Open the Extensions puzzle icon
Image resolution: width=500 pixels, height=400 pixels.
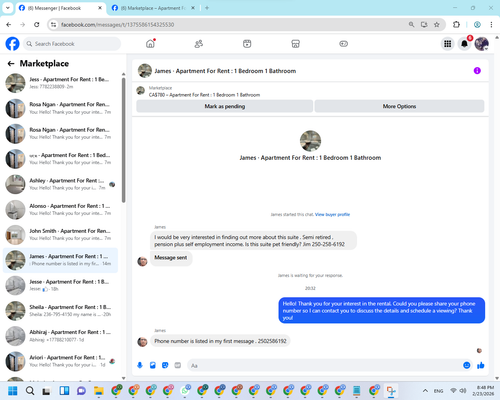click(456, 24)
